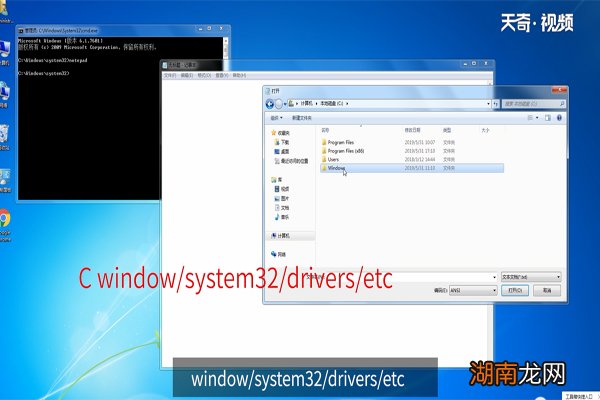Screen dimensions: 600x400
Task: Click the forward navigation arrow in dialog
Action: tap(279, 104)
